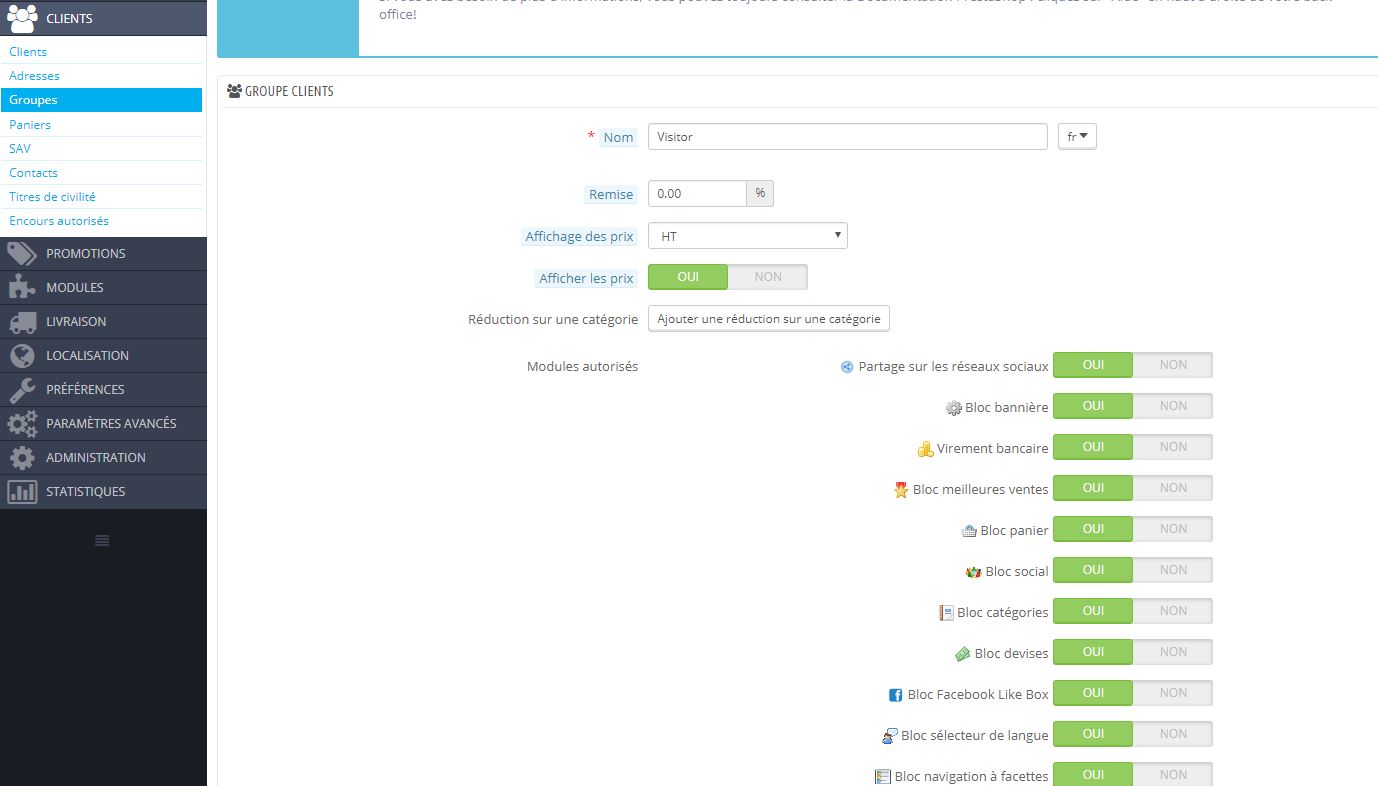Click the Localisation globe icon
The image size is (1378, 786).
[x=22, y=355]
